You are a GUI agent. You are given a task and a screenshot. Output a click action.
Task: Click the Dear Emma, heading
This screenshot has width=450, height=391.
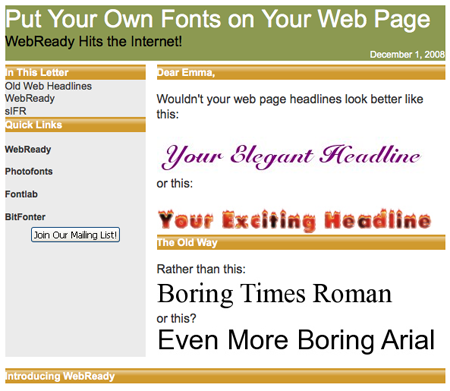coord(301,72)
